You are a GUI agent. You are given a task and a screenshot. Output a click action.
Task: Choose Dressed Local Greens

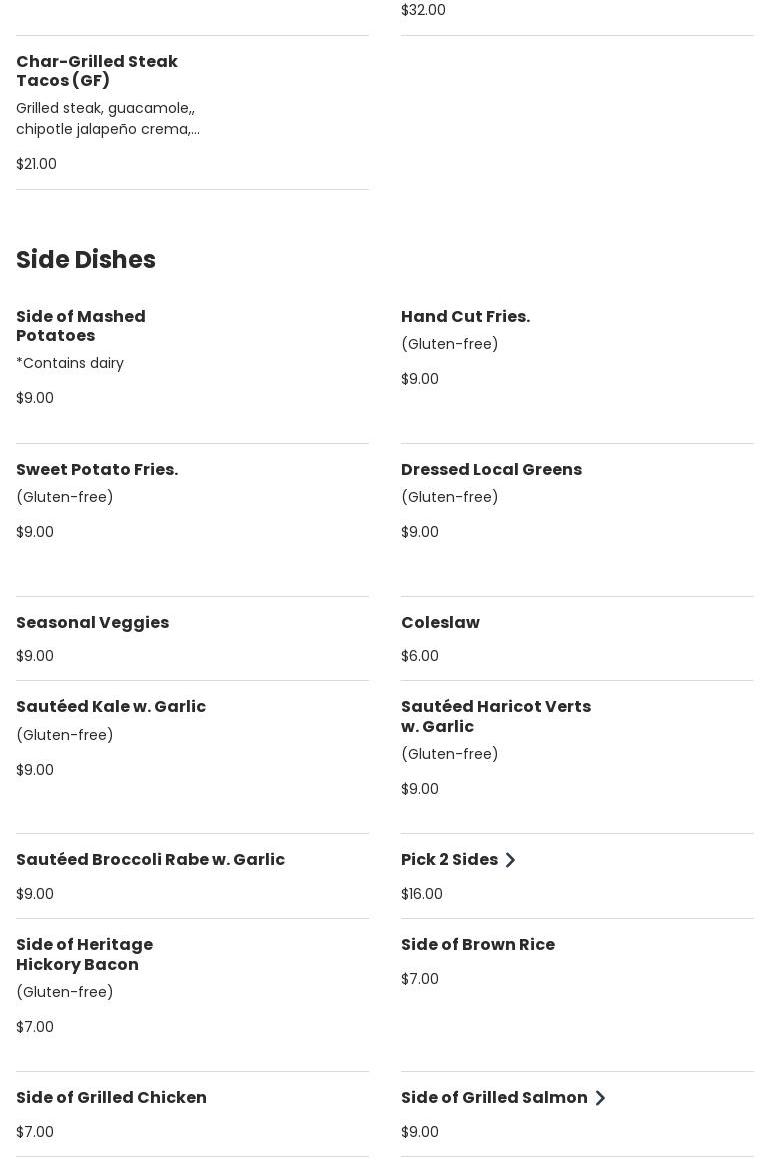click(491, 470)
